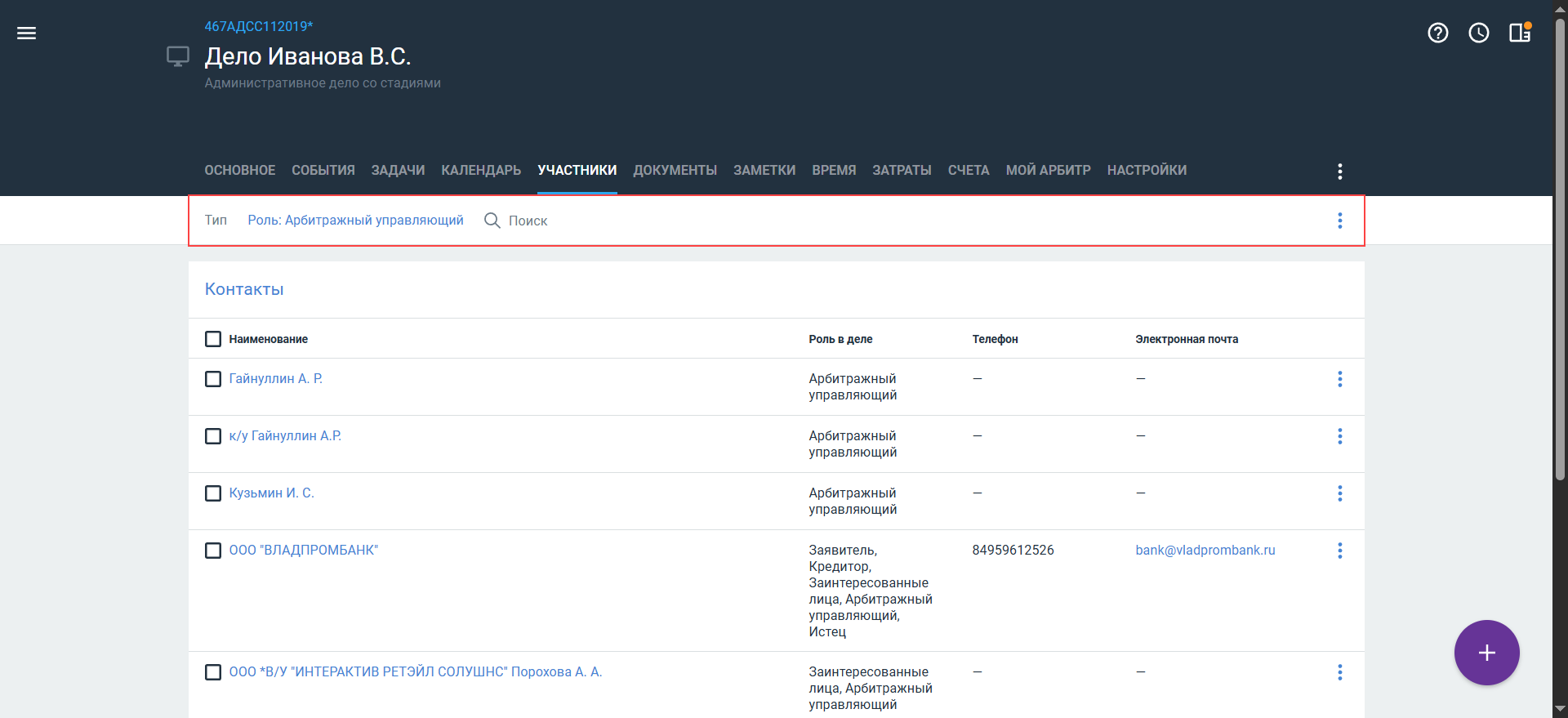Select all contacts with header checkbox
Screen dimensions: 1568x718
pos(213,339)
